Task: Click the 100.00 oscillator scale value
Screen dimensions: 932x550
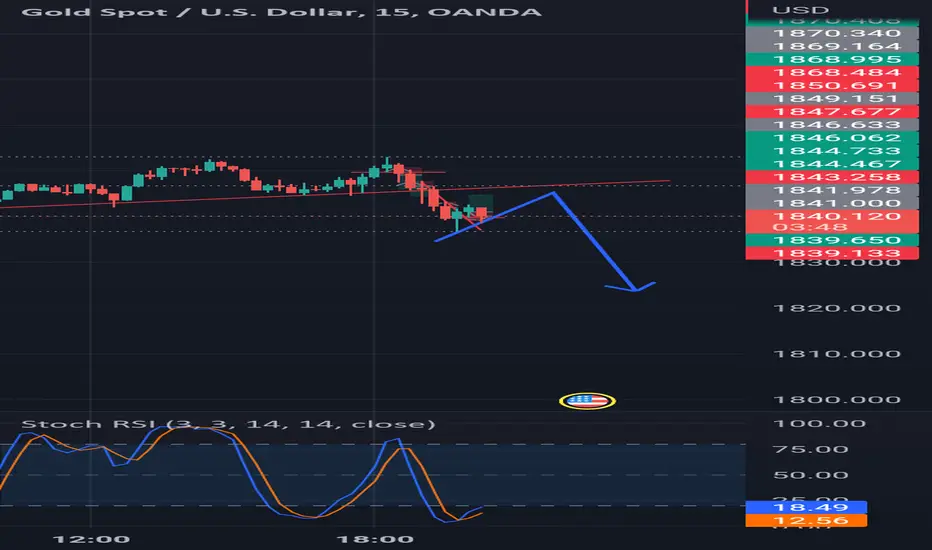Action: [x=819, y=424]
